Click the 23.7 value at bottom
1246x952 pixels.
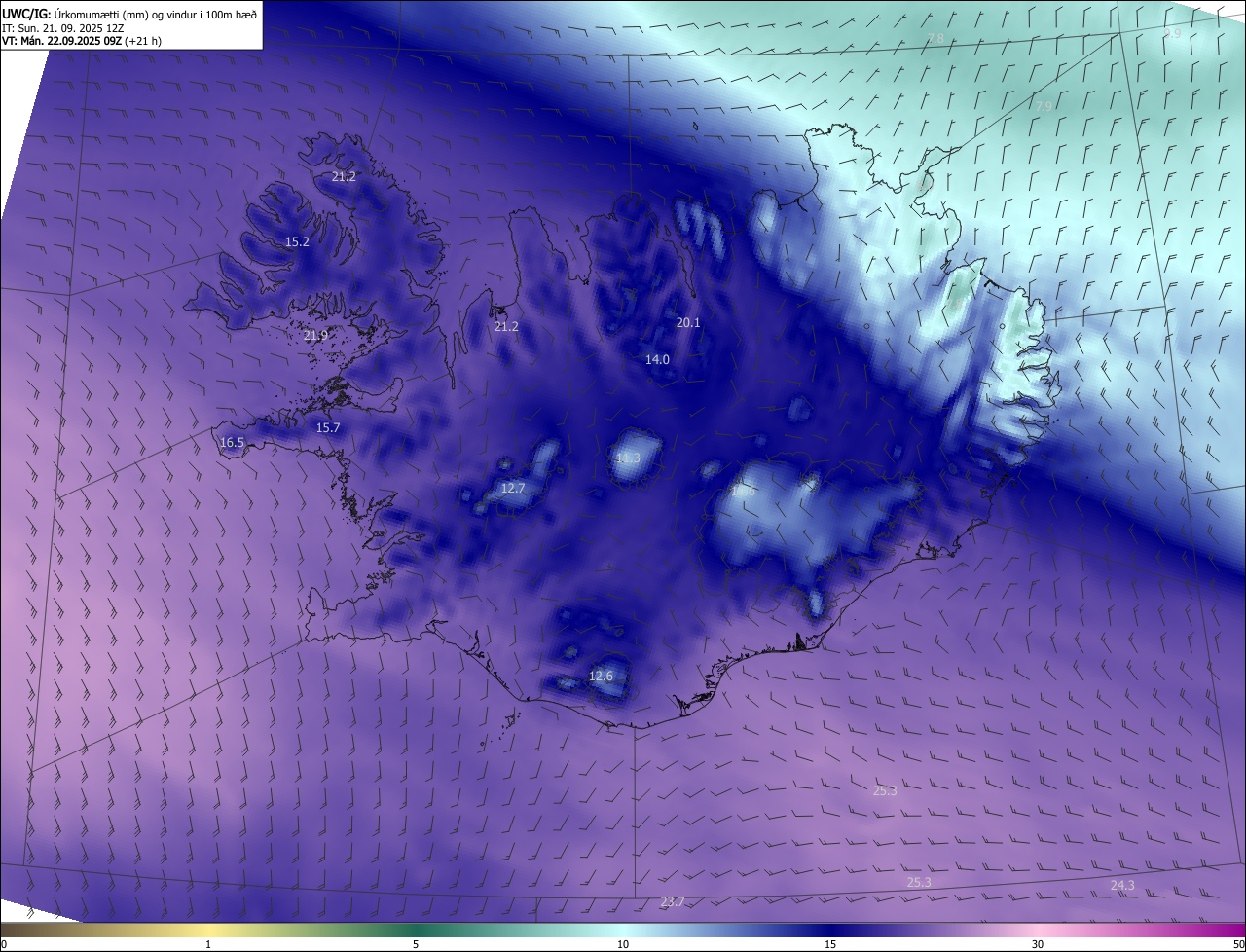pyautogui.click(x=673, y=902)
